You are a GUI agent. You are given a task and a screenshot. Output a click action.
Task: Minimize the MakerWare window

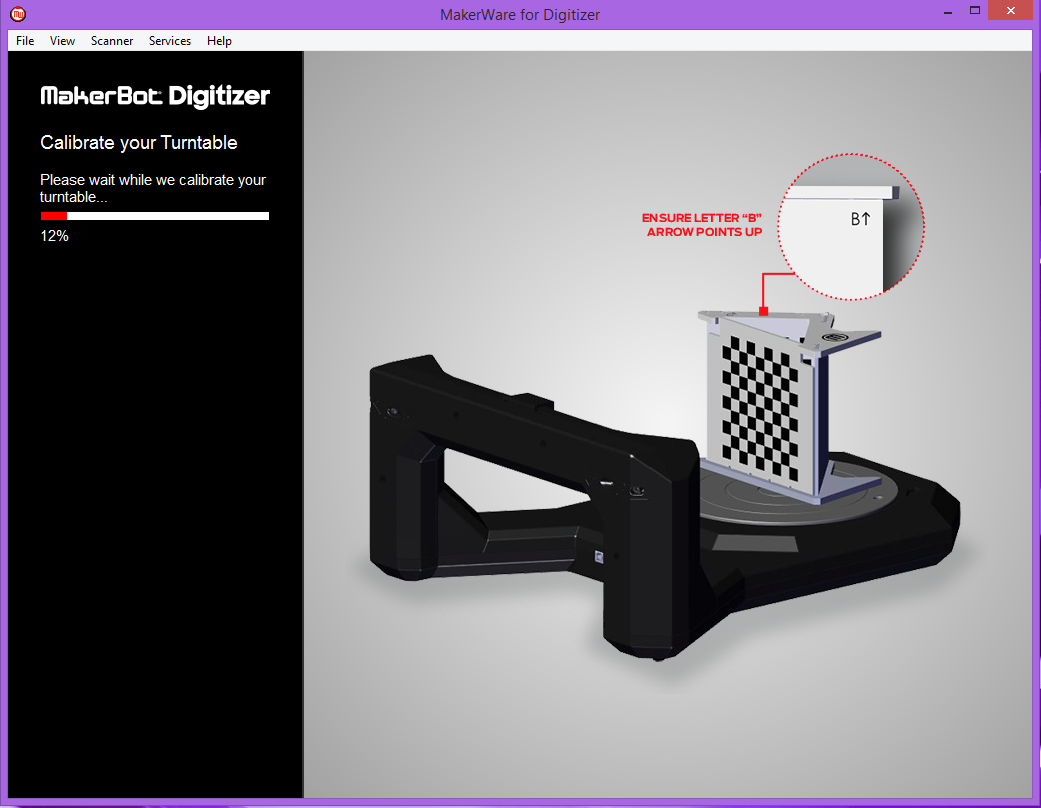point(948,11)
